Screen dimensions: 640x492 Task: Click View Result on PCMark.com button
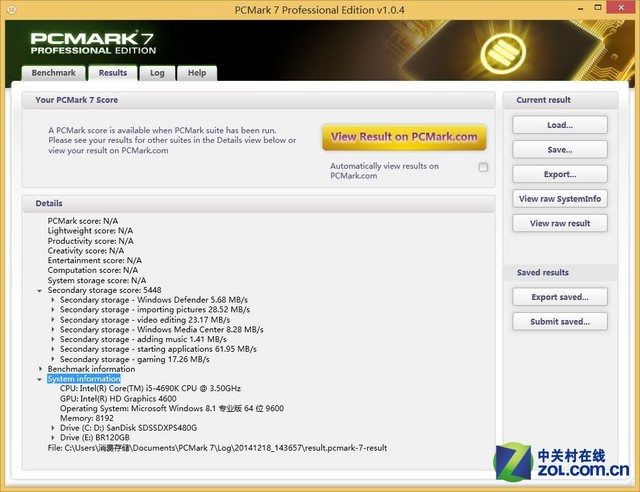tap(404, 137)
